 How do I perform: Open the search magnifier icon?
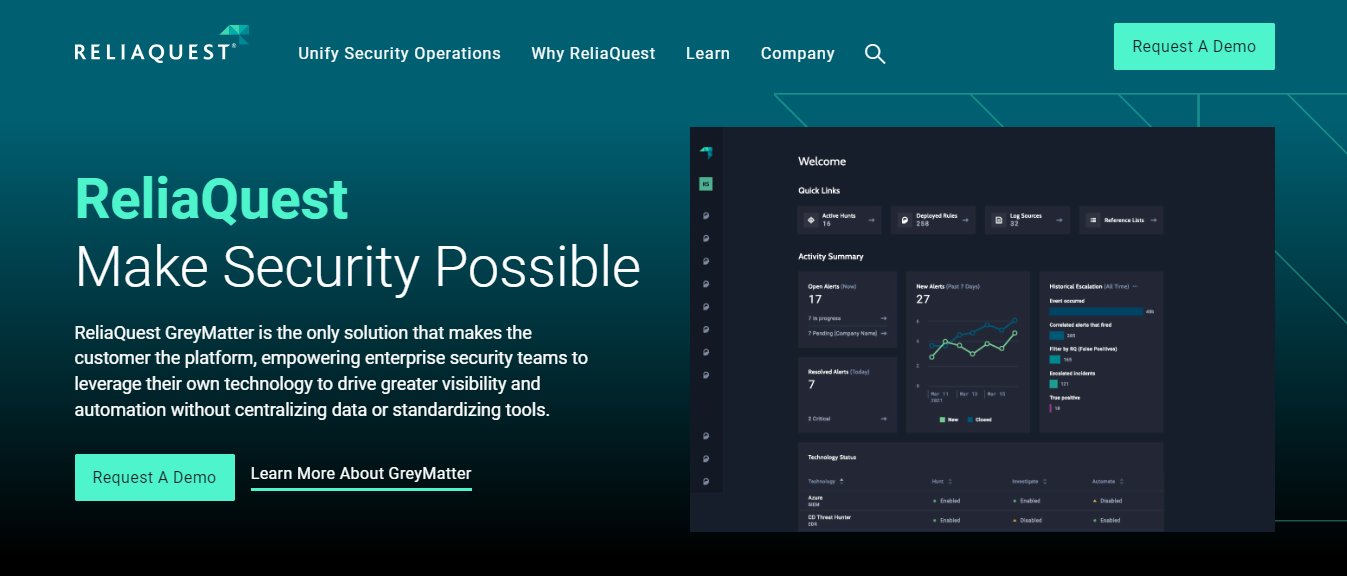click(875, 54)
